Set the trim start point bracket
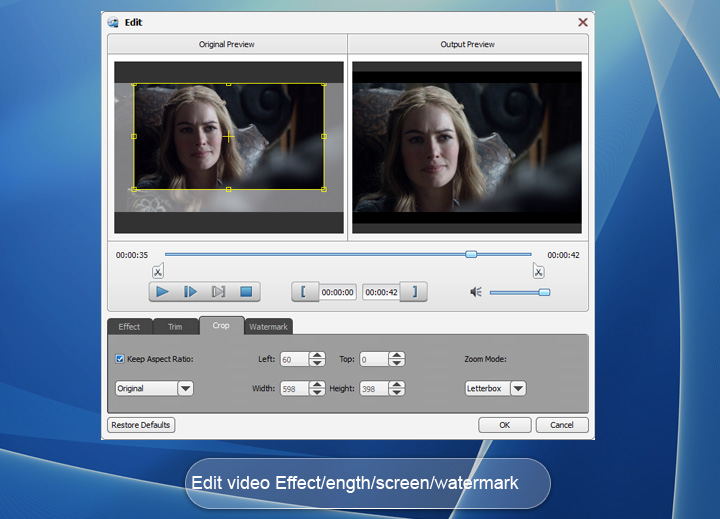The width and height of the screenshot is (720, 519). point(304,292)
